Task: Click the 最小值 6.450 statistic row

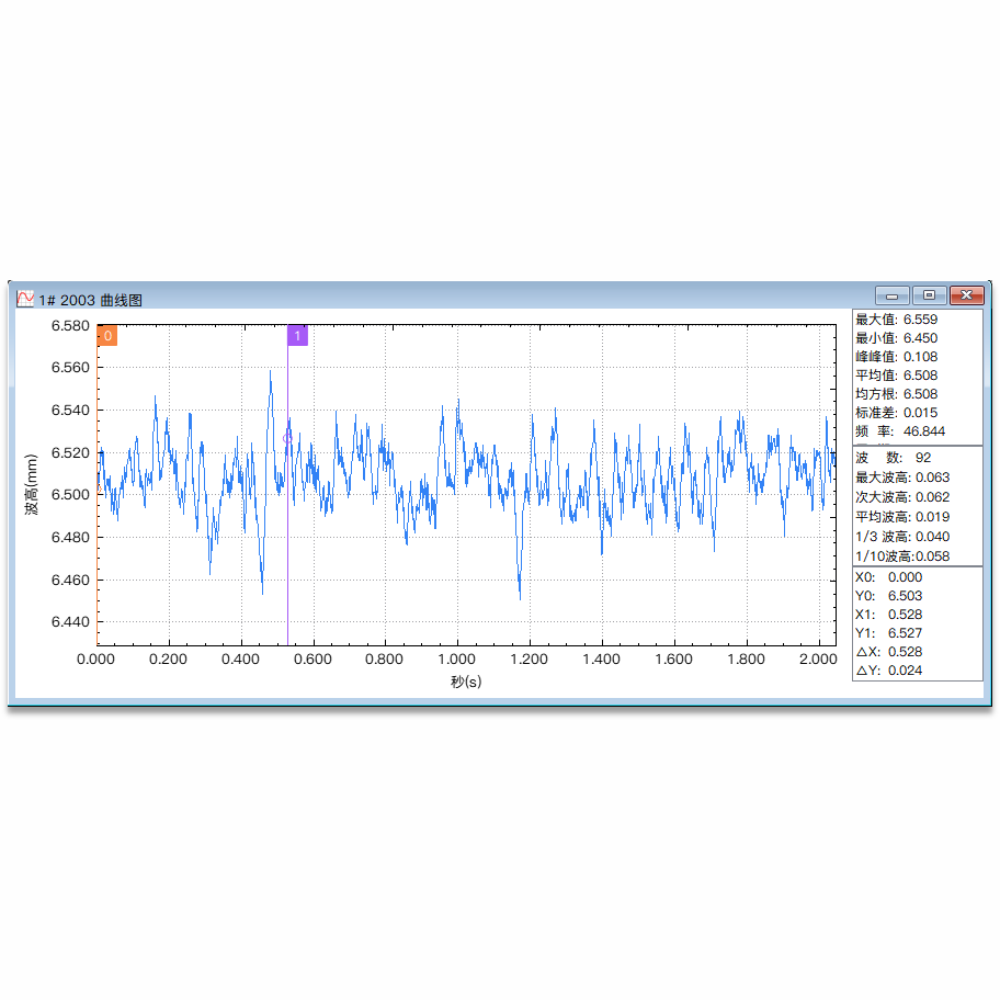Action: [896, 338]
